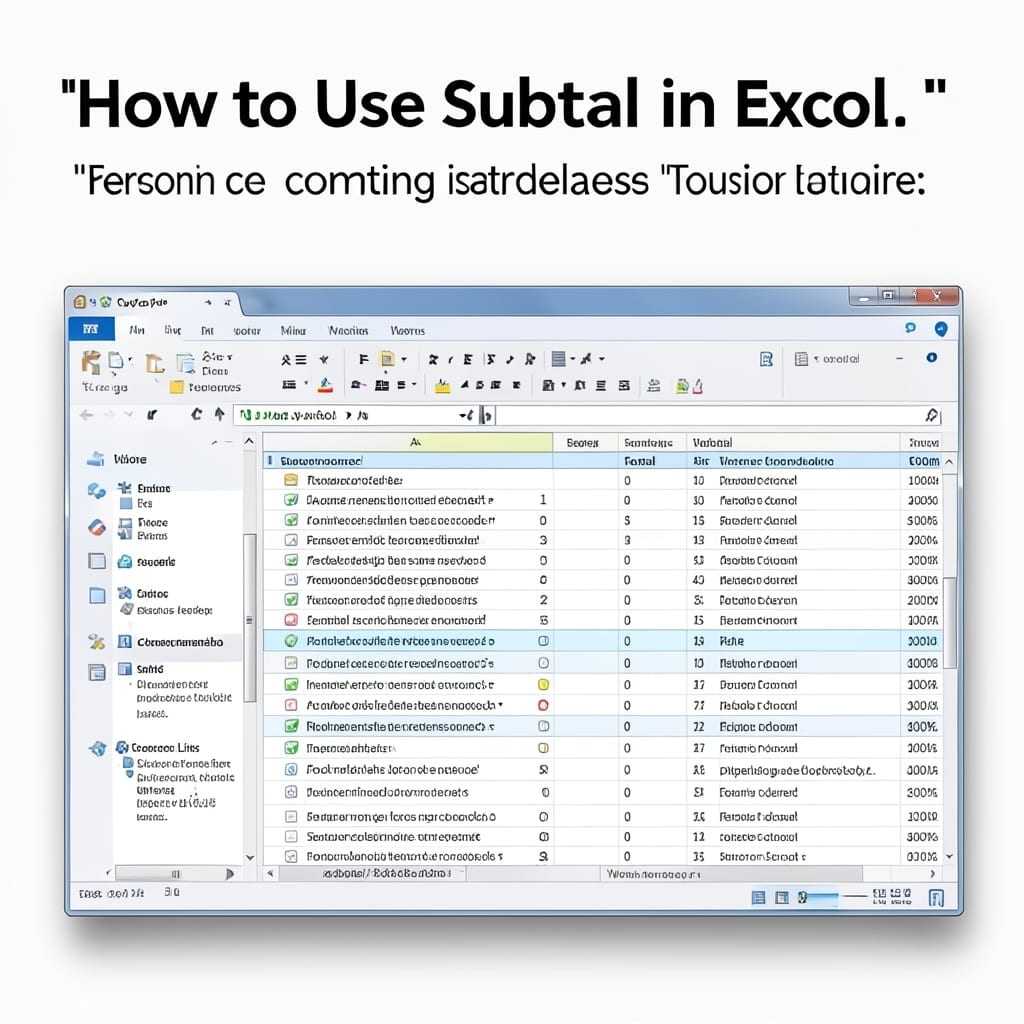1024x1024 pixels.
Task: Open dropdown arrow beside lines list icon
Action: [573, 359]
